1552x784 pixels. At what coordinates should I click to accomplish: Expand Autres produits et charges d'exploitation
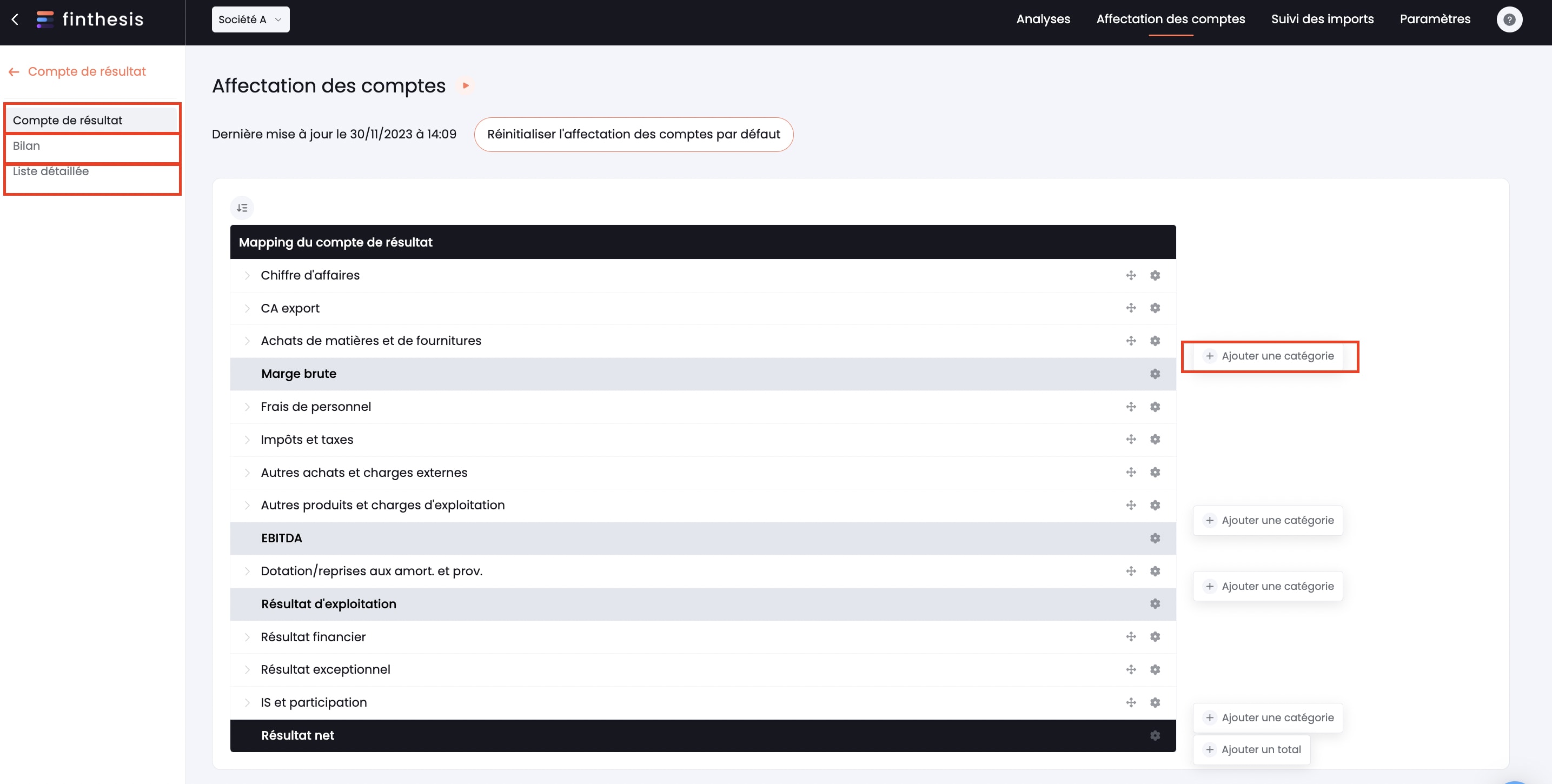coord(247,505)
